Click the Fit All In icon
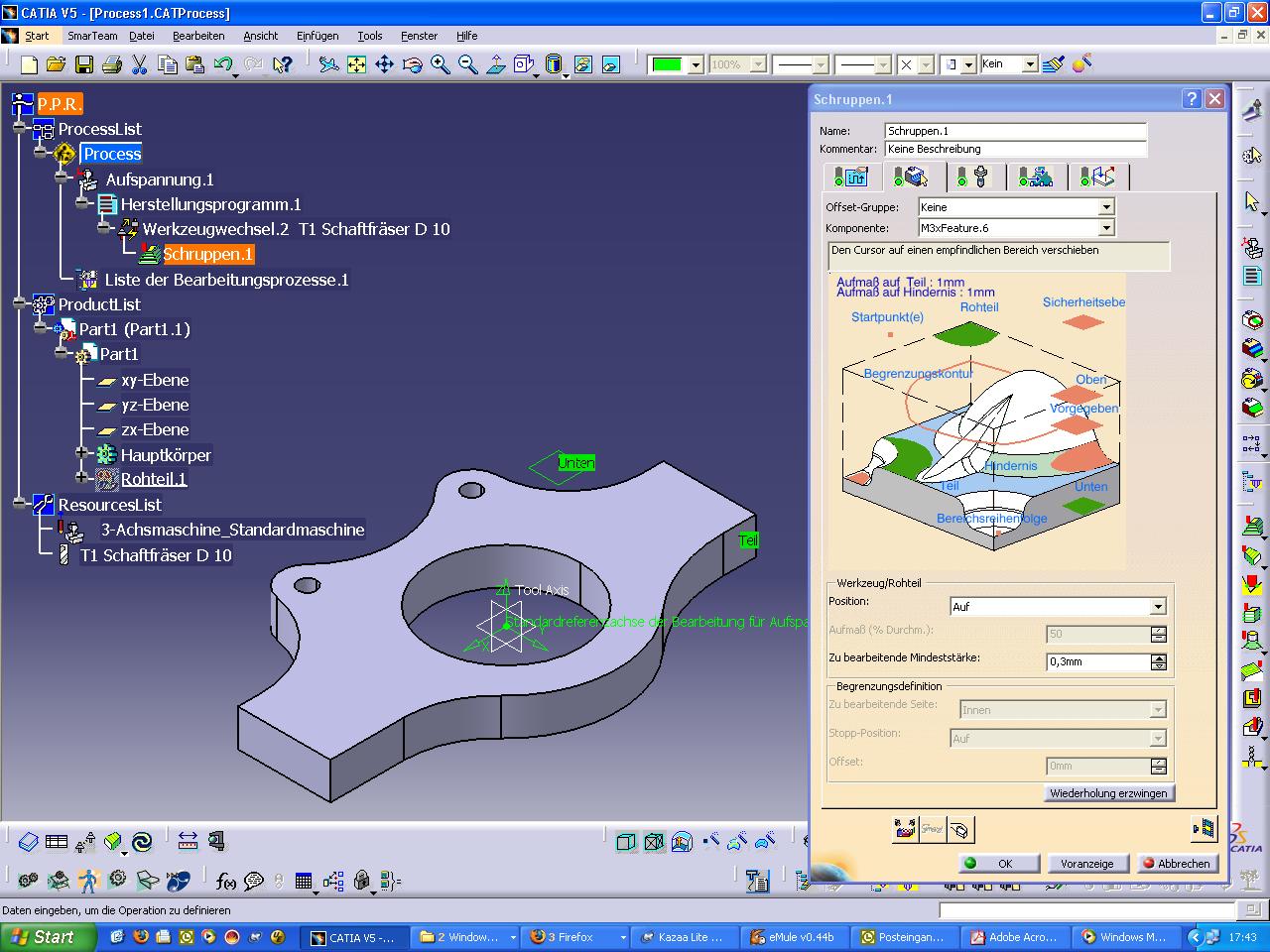This screenshot has height=952, width=1270. coord(356,64)
